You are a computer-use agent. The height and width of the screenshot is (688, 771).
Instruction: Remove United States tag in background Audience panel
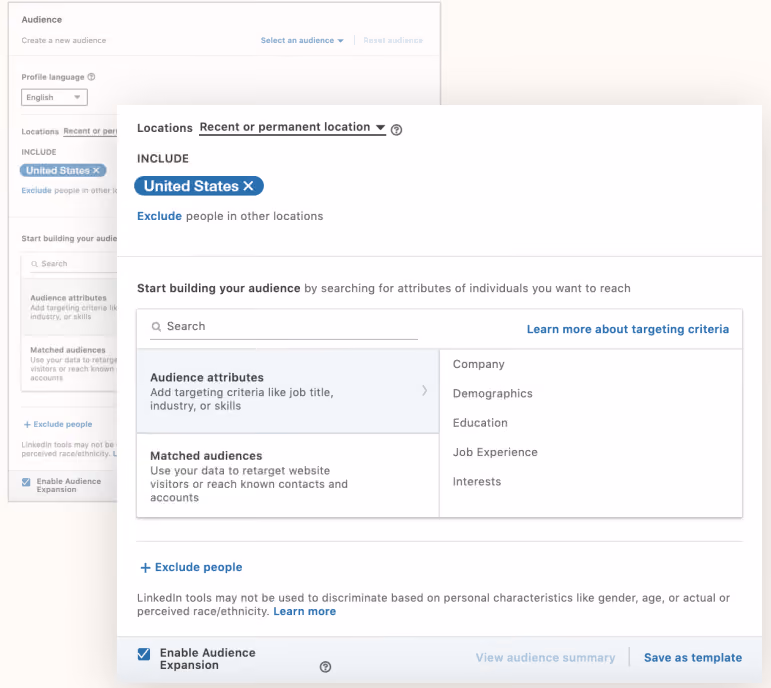tap(96, 170)
